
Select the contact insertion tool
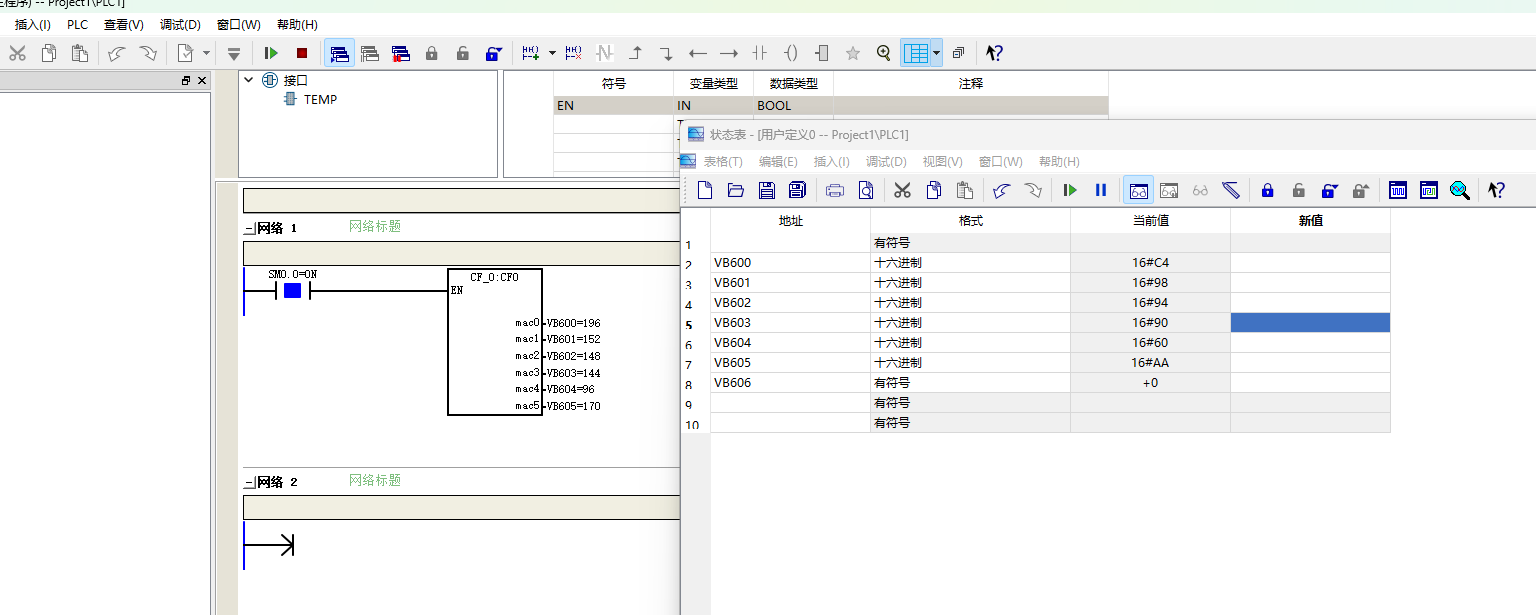coord(760,53)
